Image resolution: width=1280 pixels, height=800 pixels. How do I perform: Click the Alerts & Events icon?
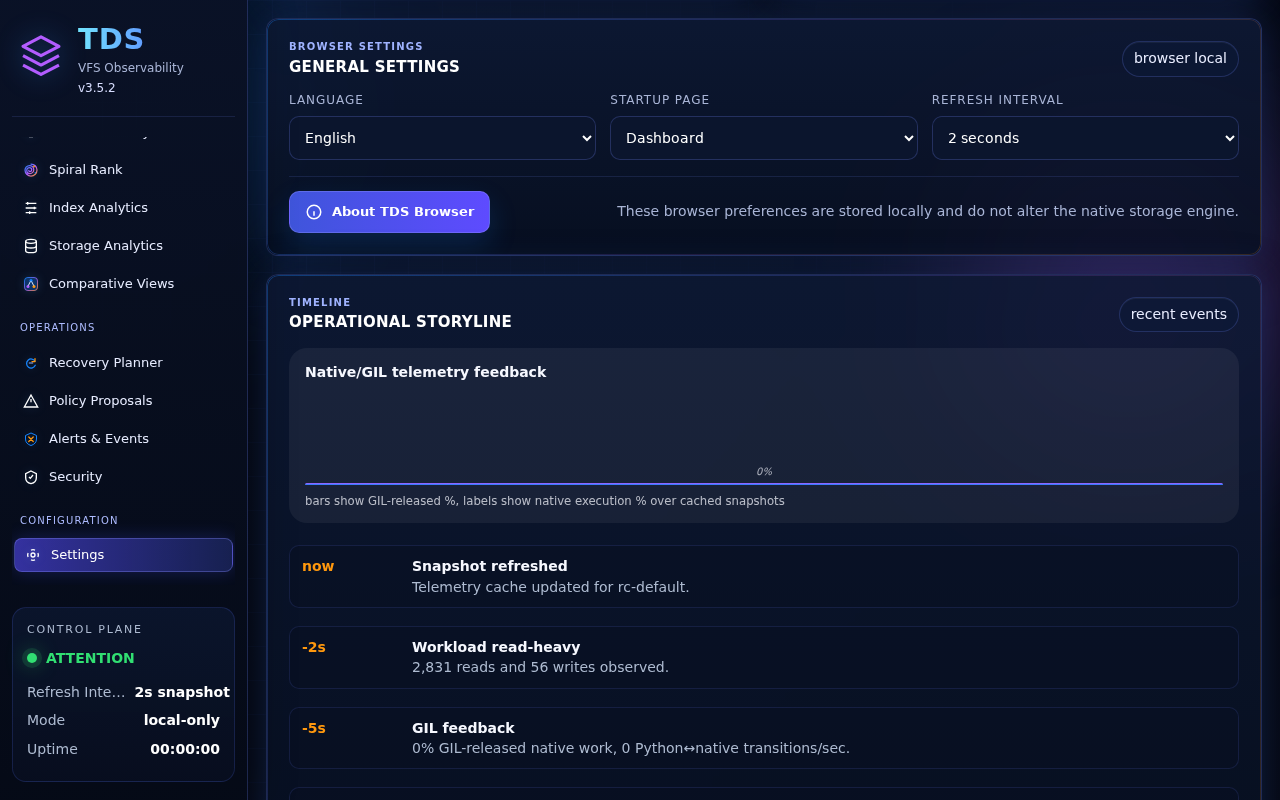[x=31, y=439]
